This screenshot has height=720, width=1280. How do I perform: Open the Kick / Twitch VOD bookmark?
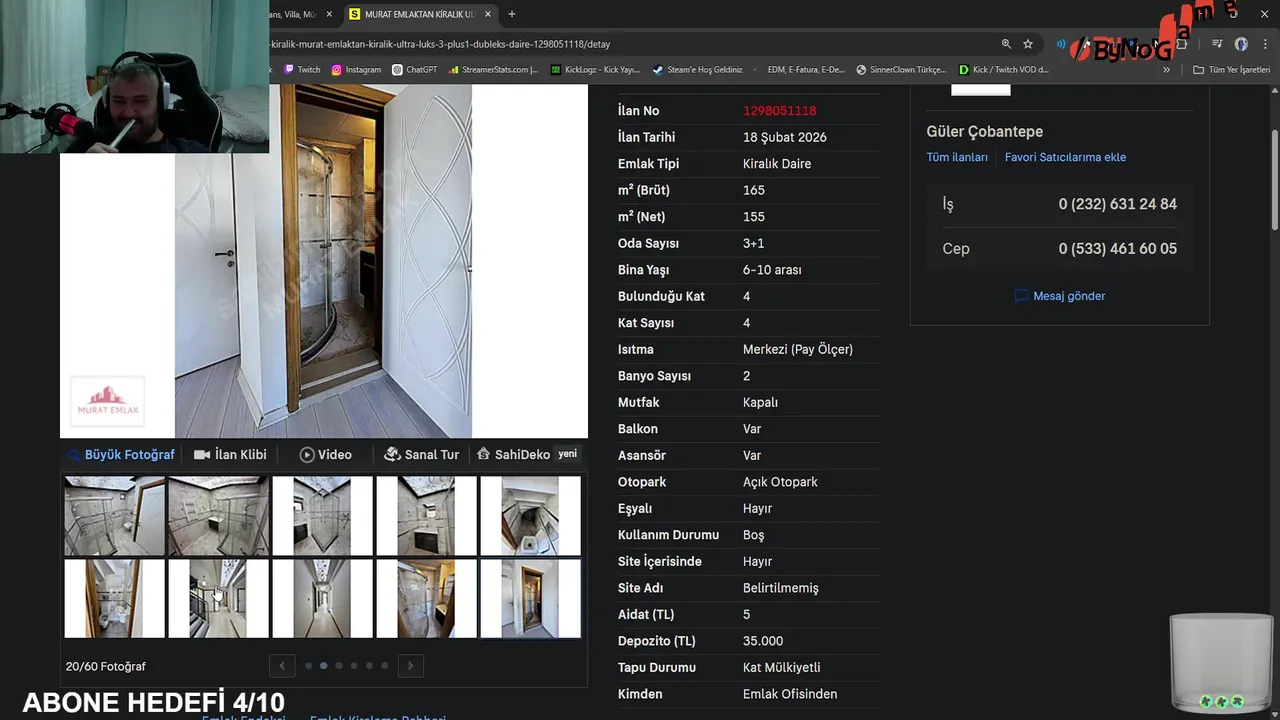(1003, 70)
